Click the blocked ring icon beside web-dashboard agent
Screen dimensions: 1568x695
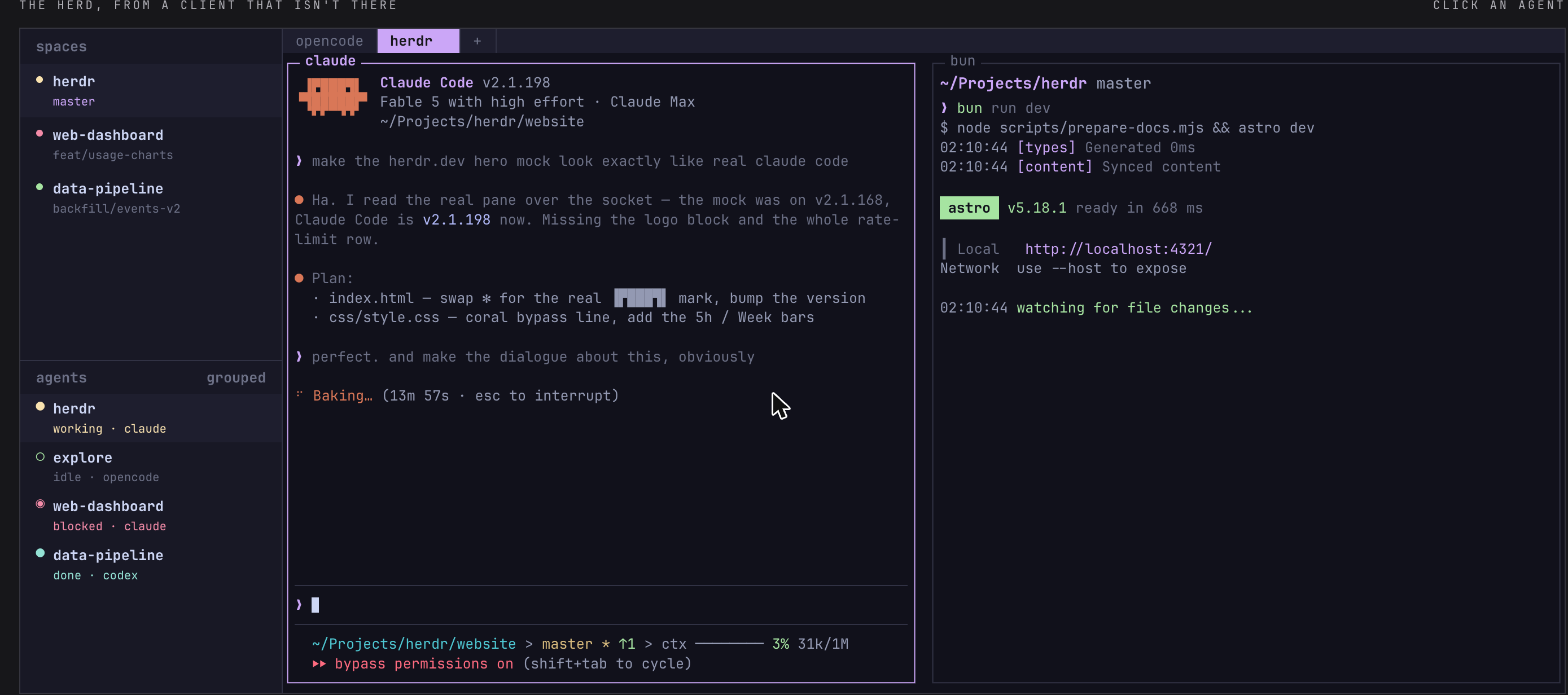[x=40, y=505]
